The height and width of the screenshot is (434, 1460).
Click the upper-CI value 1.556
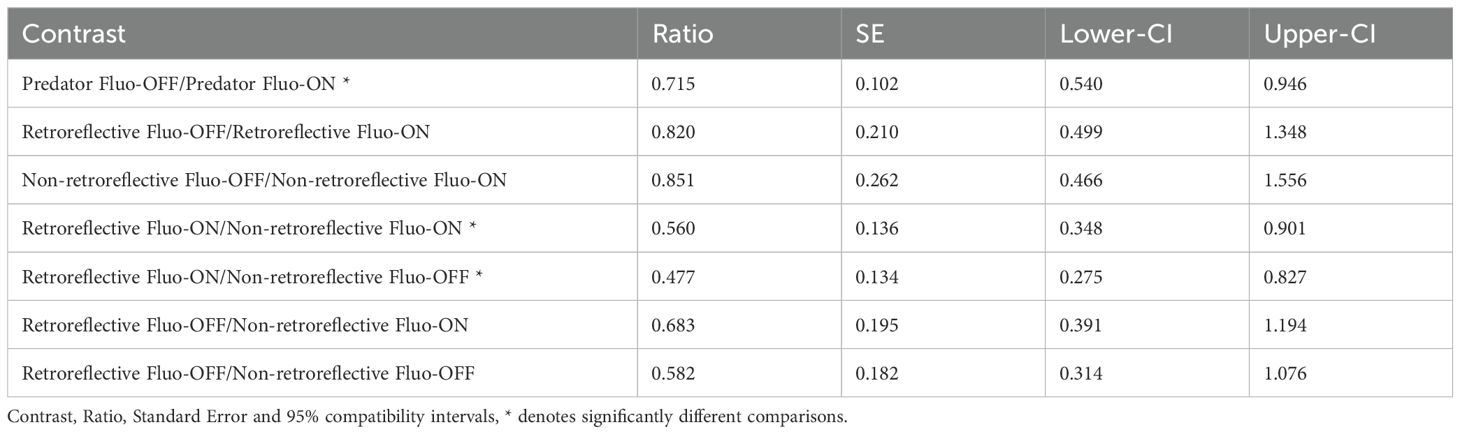click(1284, 180)
